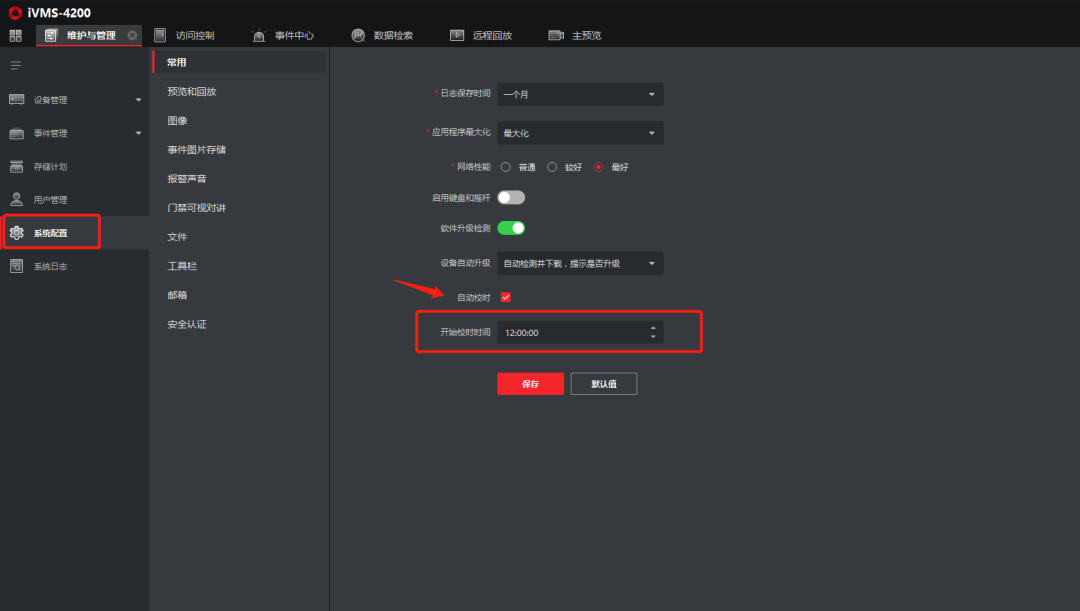
Task: Open 用户管理 user icon in sidebar
Action: [16, 199]
